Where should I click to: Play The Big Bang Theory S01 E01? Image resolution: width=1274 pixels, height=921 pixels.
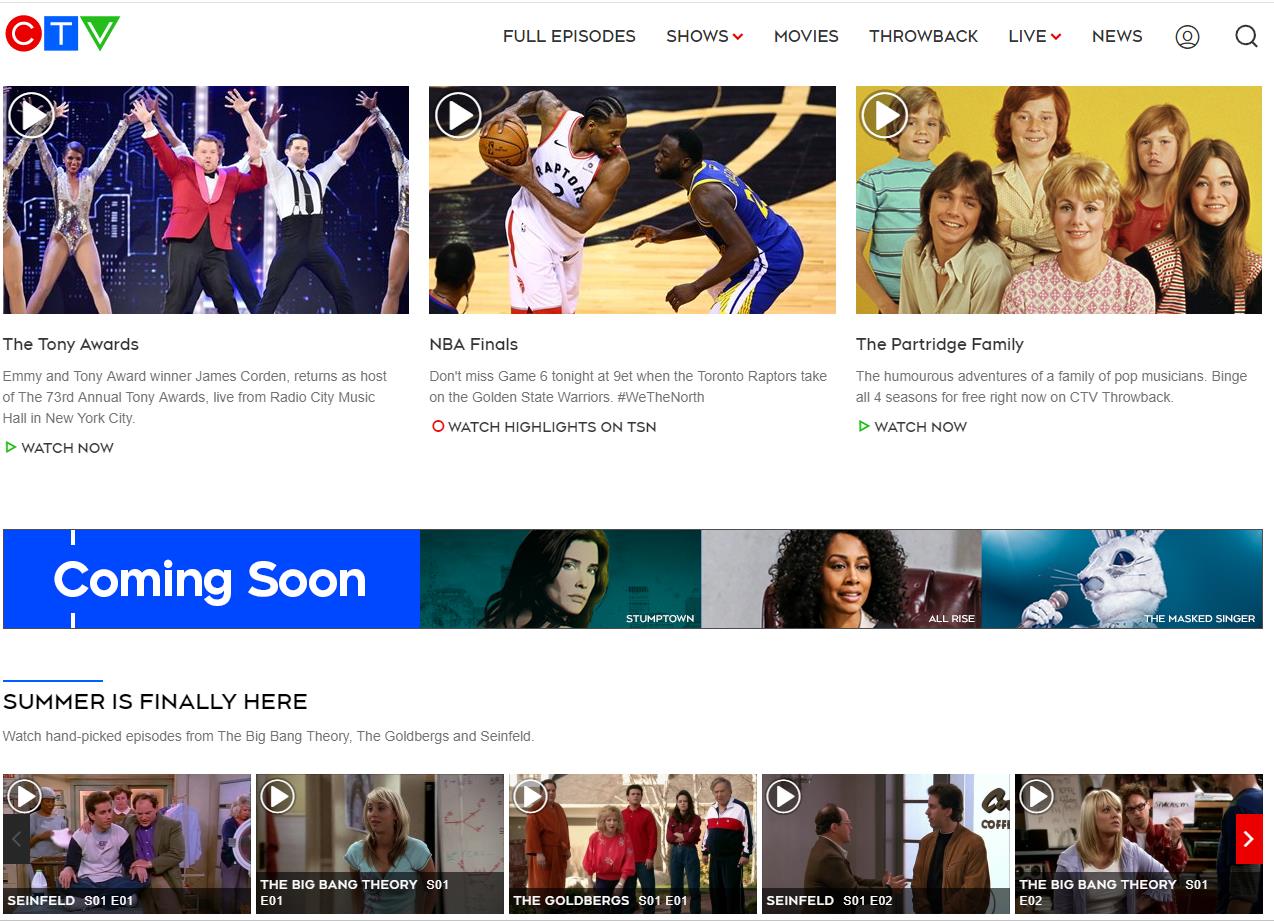click(x=380, y=844)
